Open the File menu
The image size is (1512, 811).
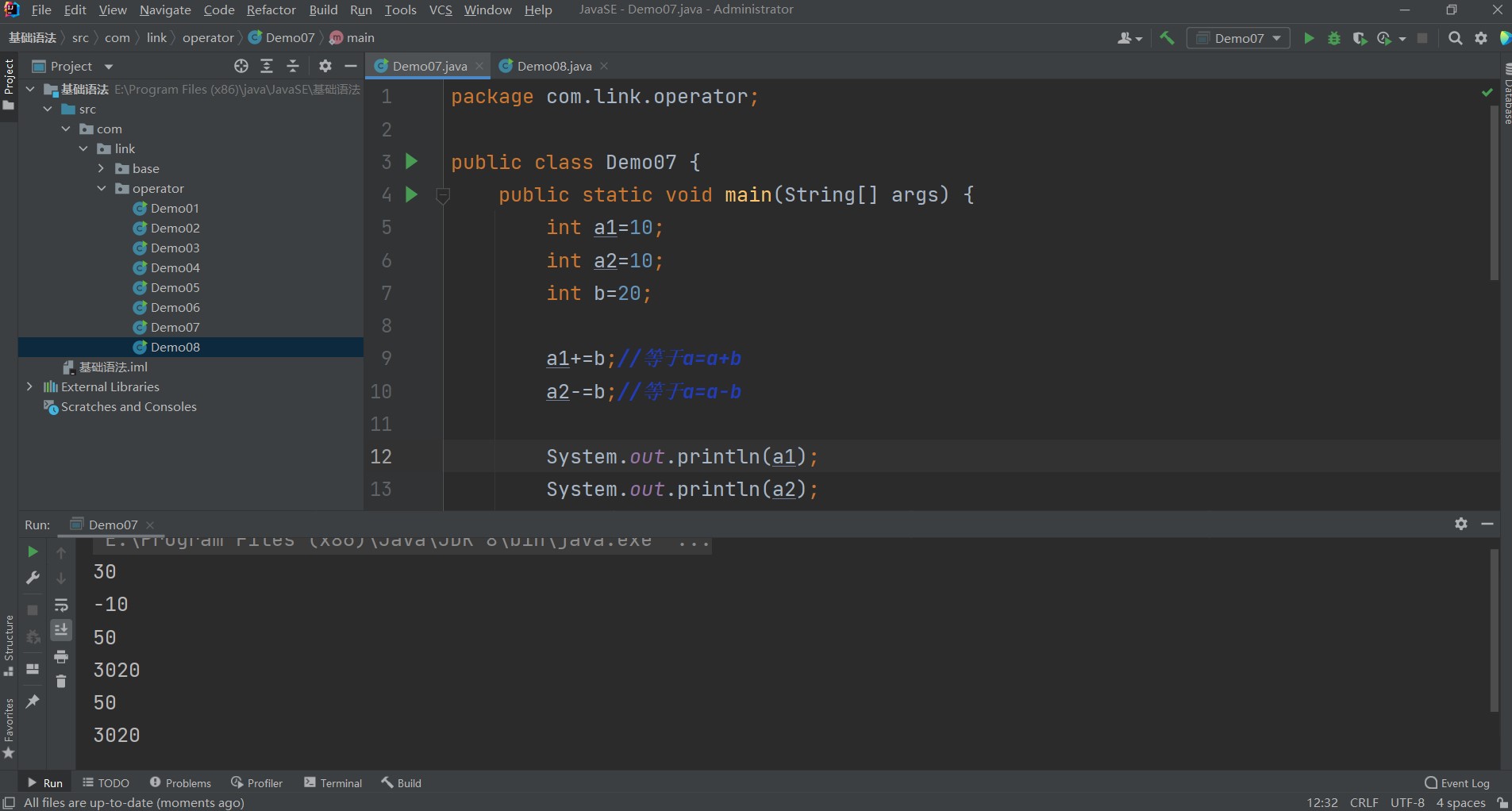point(41,10)
